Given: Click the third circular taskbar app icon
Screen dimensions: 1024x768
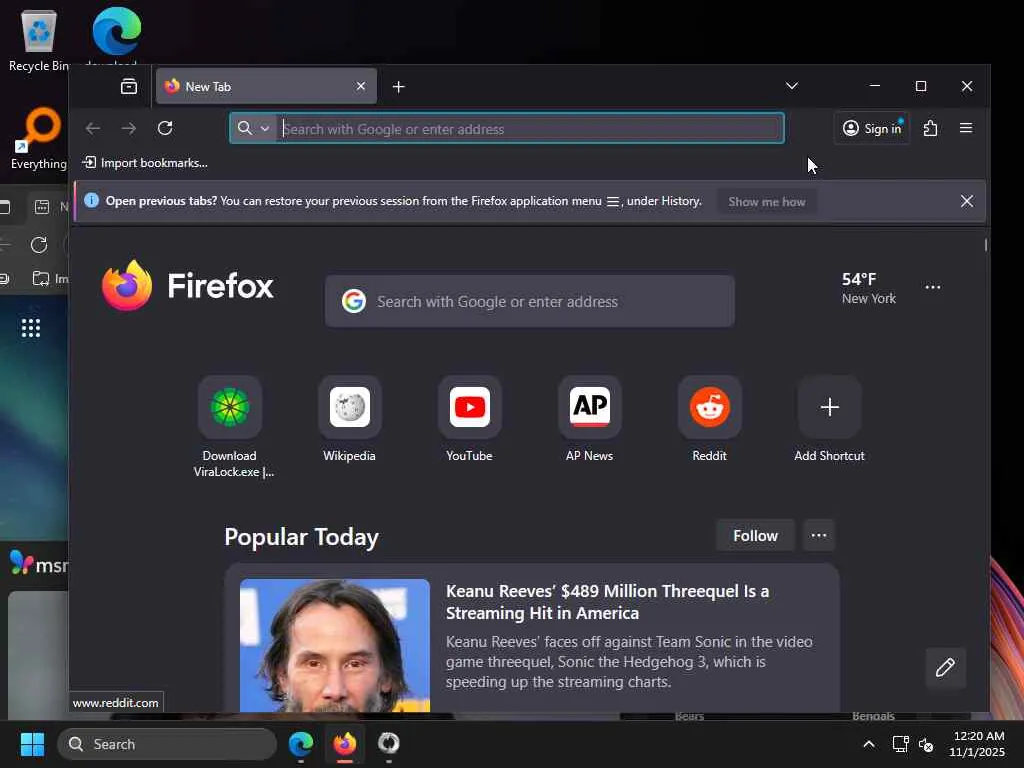Looking at the screenshot, I should (389, 744).
